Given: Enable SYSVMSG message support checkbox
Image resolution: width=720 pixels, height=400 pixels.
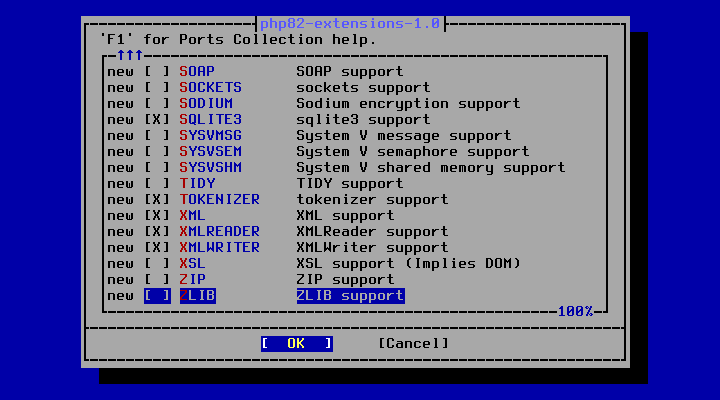Looking at the screenshot, I should 157,136.
